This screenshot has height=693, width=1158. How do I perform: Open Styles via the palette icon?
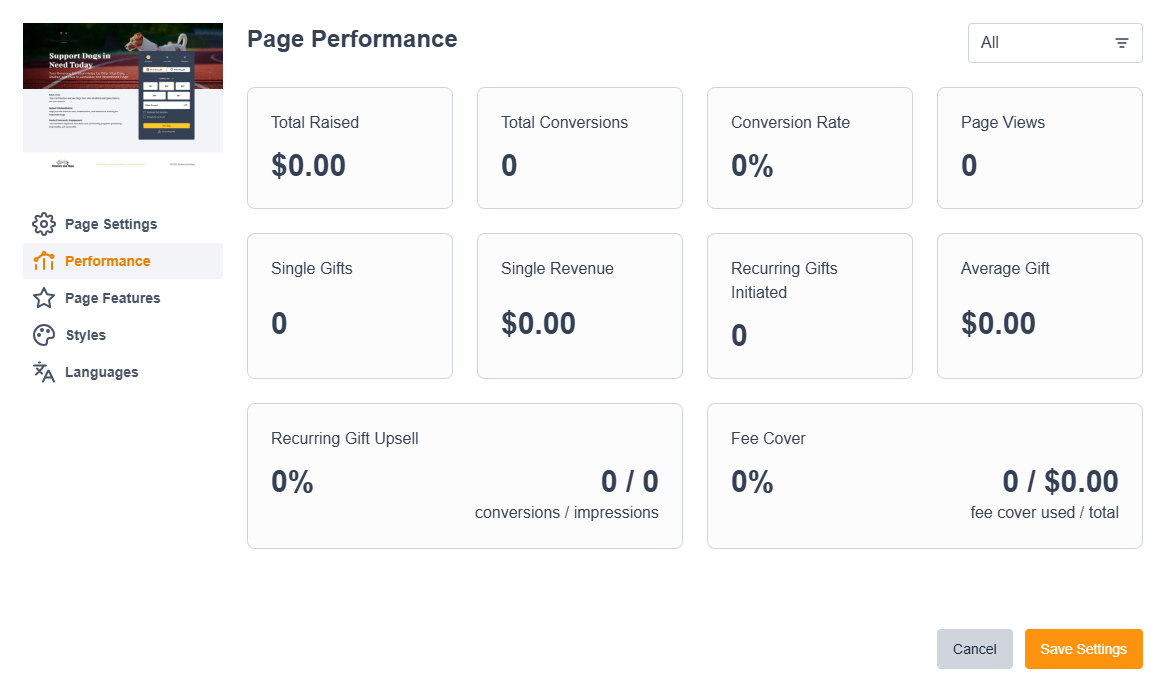coord(44,335)
